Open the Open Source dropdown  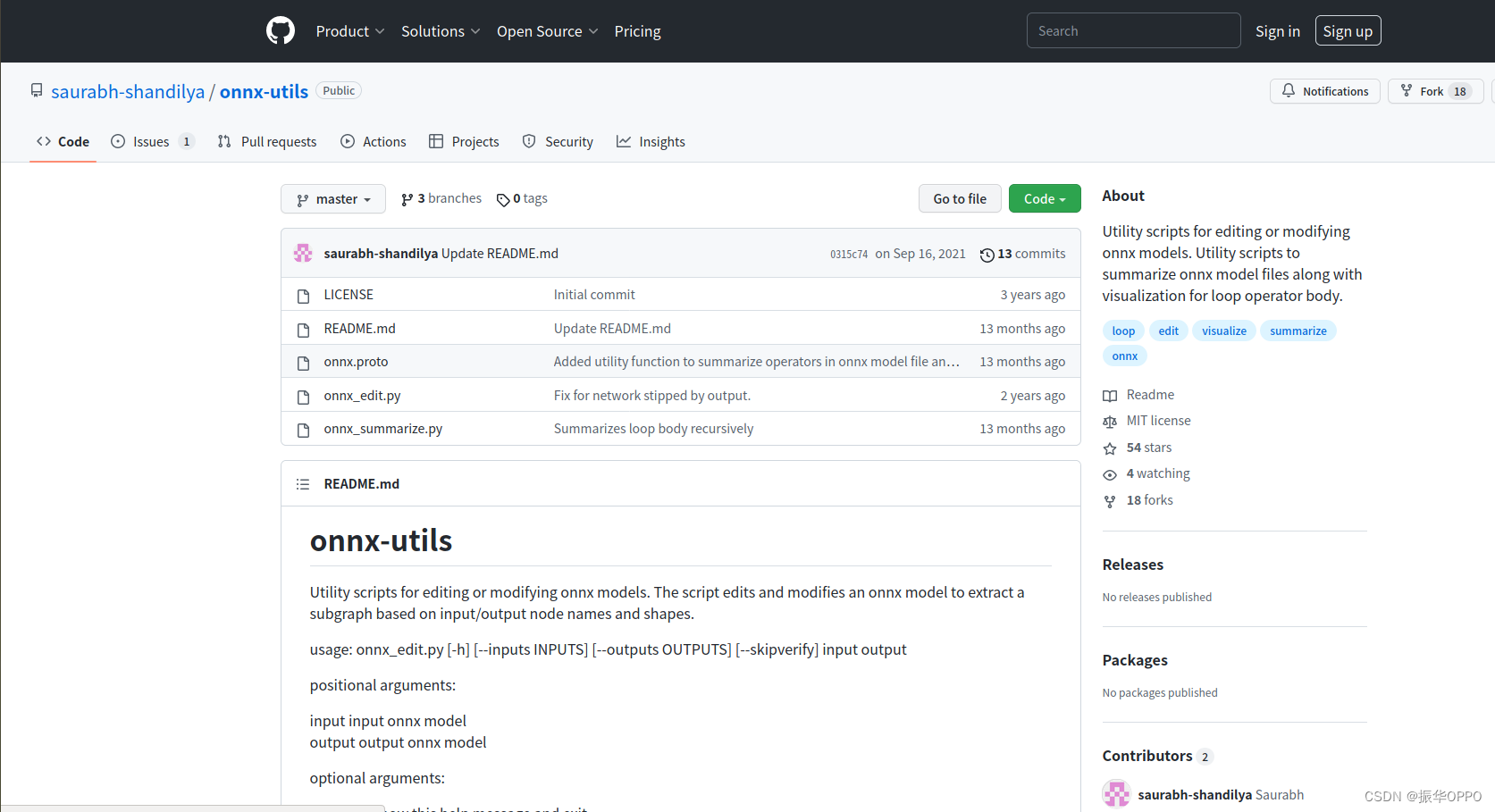tap(547, 31)
